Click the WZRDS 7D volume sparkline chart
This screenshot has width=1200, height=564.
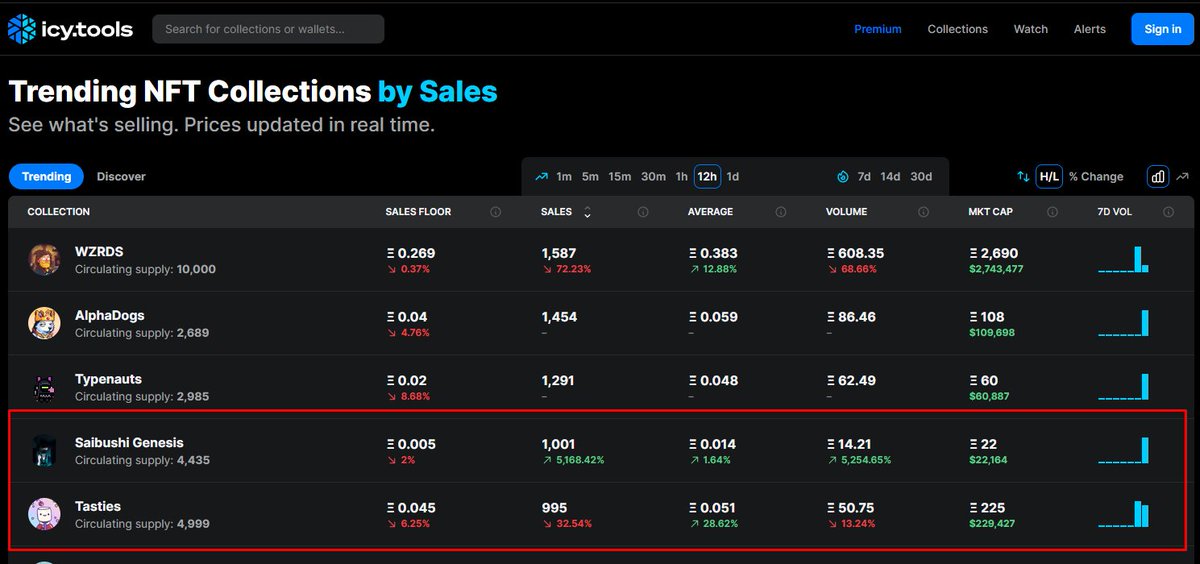pos(1123,260)
